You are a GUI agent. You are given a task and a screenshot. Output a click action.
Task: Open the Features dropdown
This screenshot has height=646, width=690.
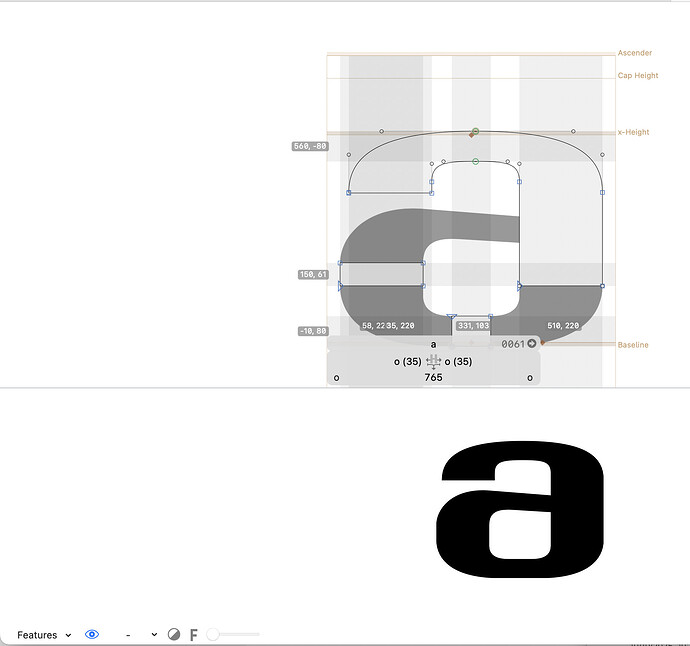click(43, 635)
